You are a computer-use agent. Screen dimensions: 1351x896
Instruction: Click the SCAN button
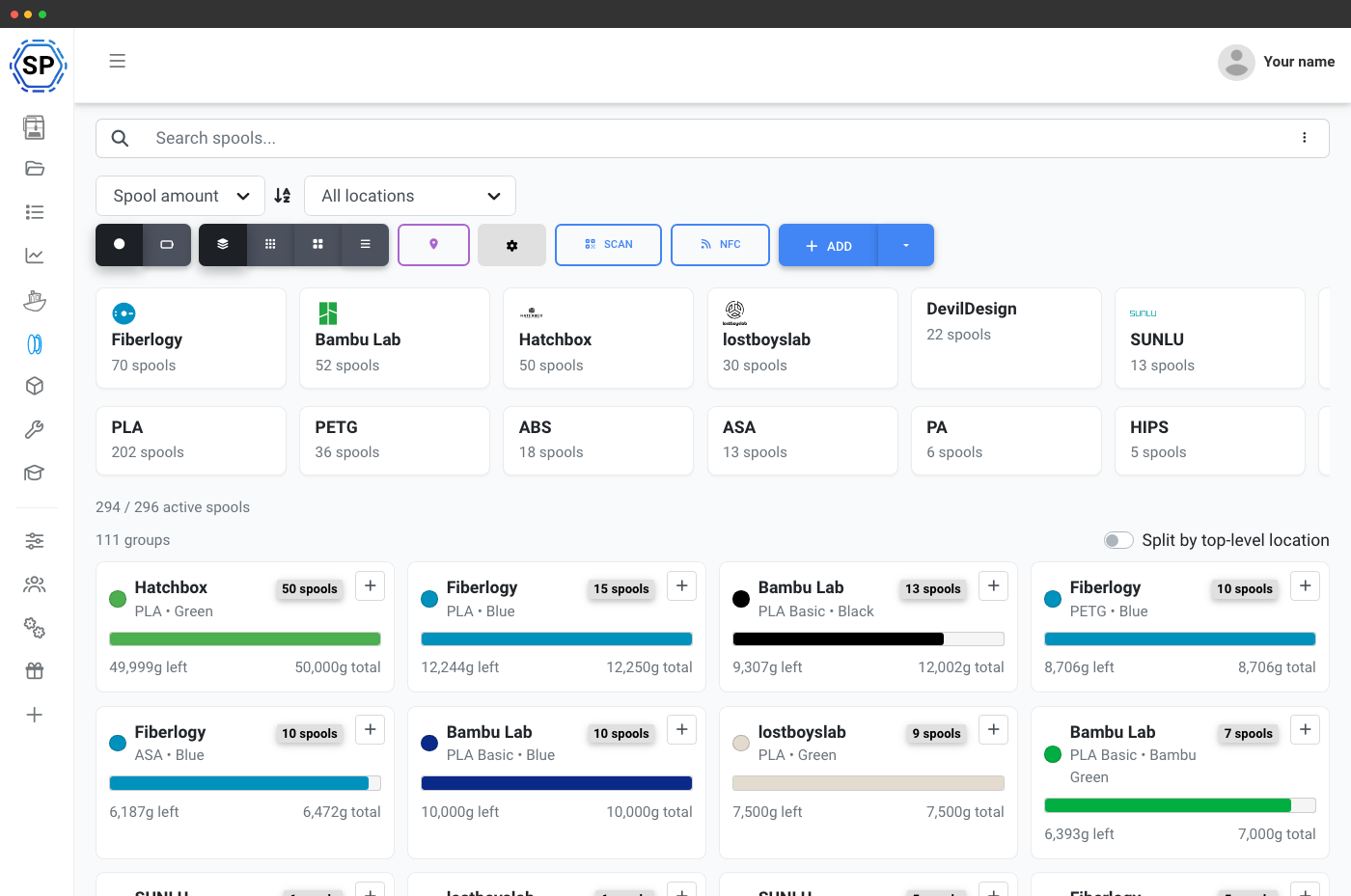pyautogui.click(x=608, y=245)
